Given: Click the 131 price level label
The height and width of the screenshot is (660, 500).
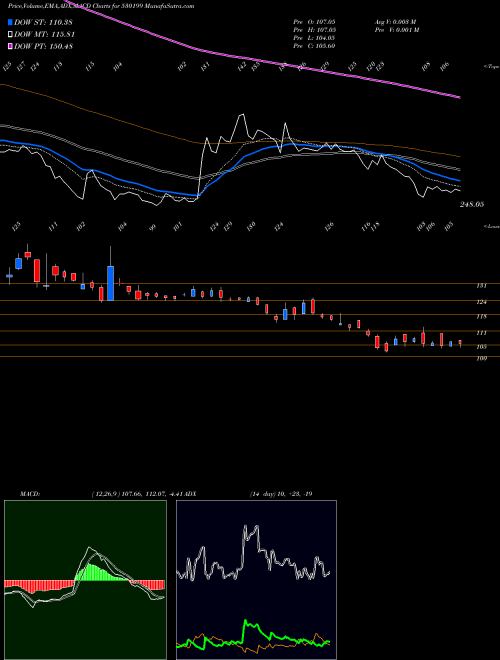Looking at the screenshot, I should point(481,286).
